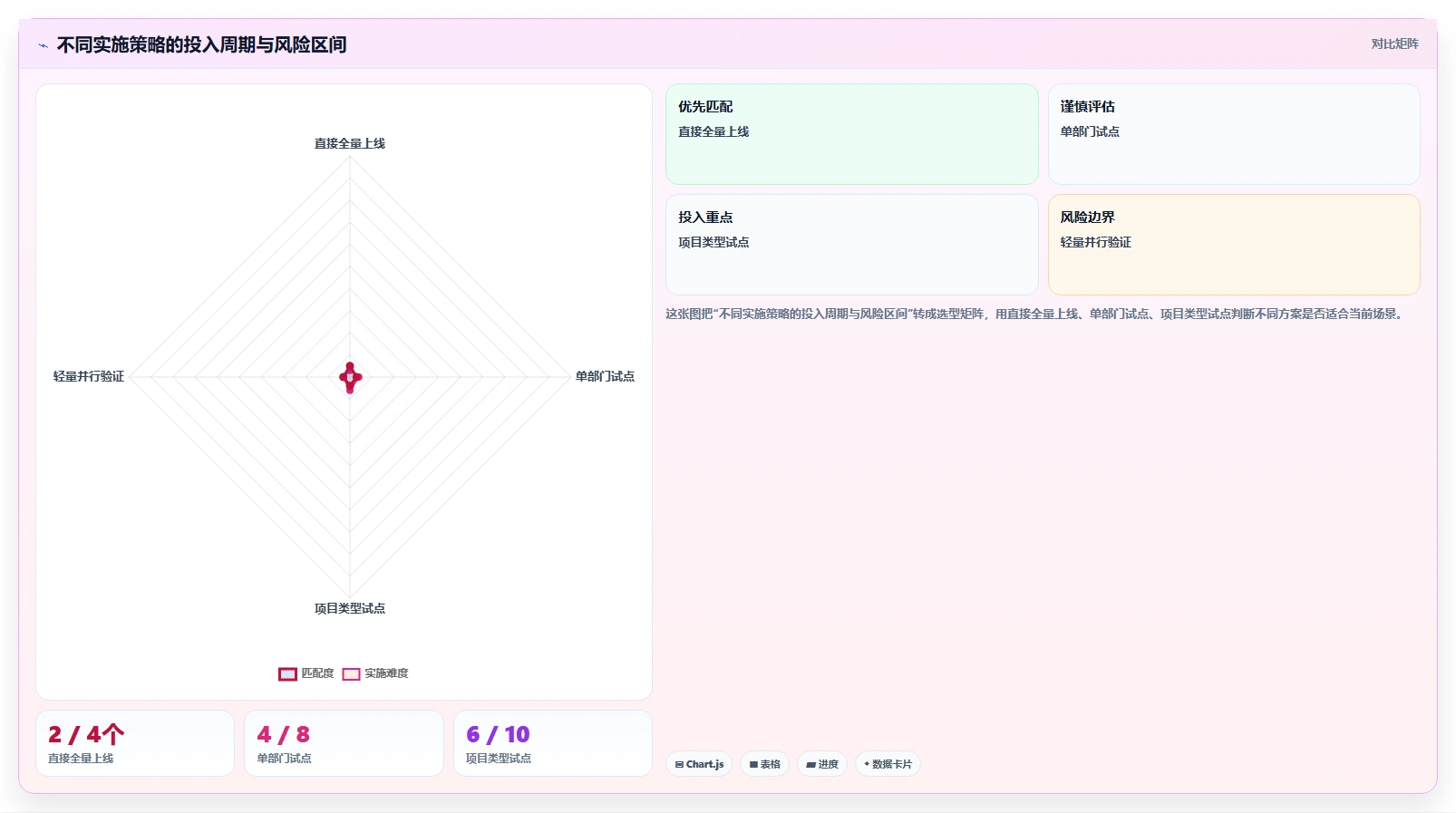Click the radar axis label 单部门试点

(605, 376)
